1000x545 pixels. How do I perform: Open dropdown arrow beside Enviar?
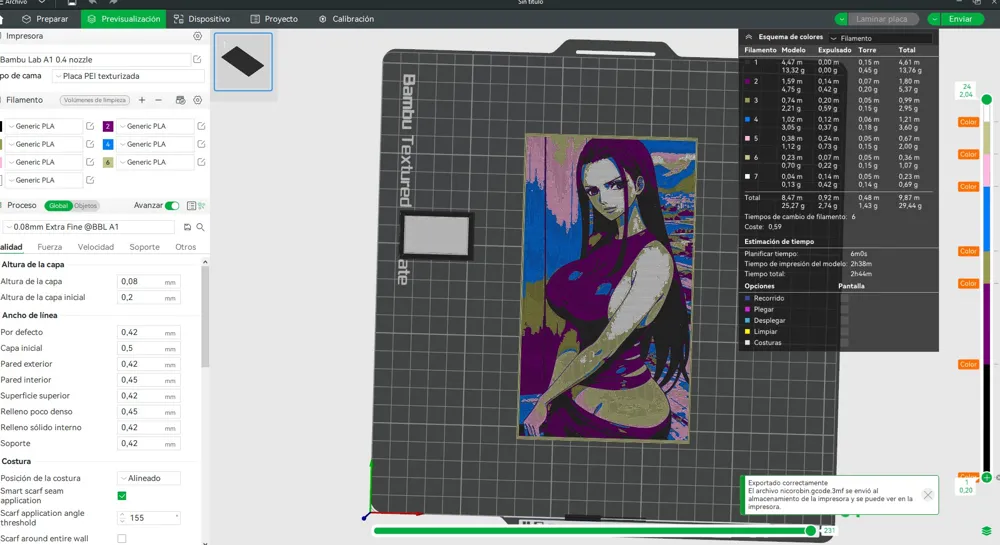click(934, 19)
